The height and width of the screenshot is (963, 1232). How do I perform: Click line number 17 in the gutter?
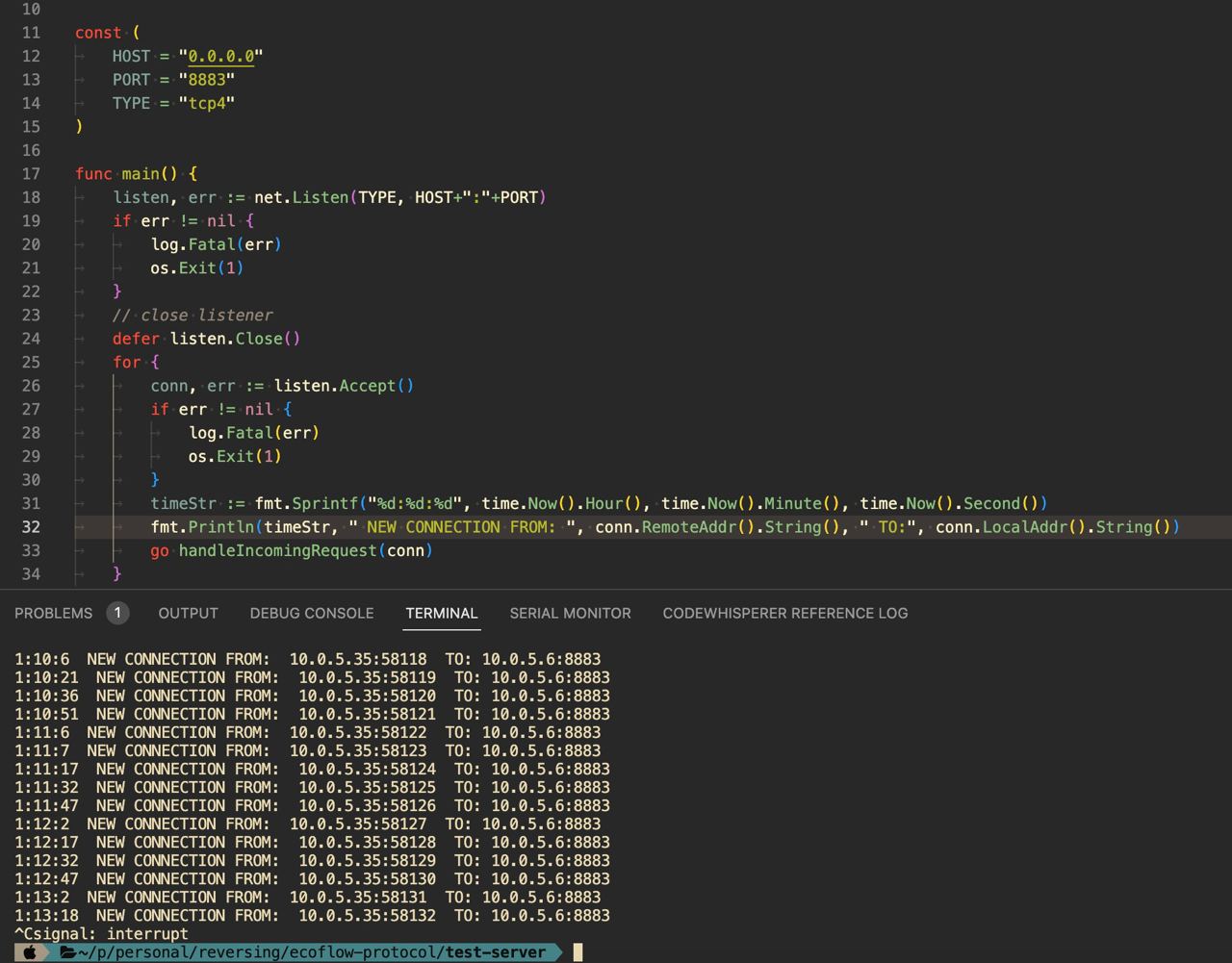coord(31,174)
